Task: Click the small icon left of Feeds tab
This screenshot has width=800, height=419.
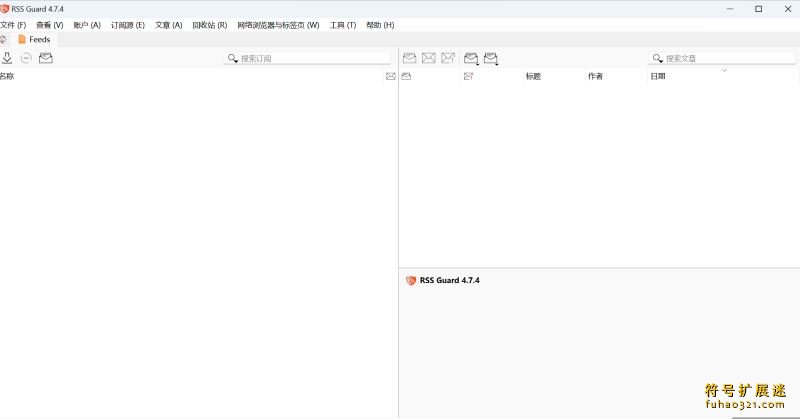Action: point(3,39)
